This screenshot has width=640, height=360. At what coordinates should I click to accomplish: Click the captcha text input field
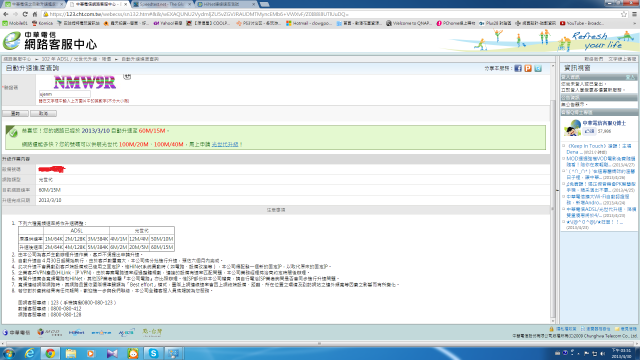pyautogui.click(x=64, y=94)
